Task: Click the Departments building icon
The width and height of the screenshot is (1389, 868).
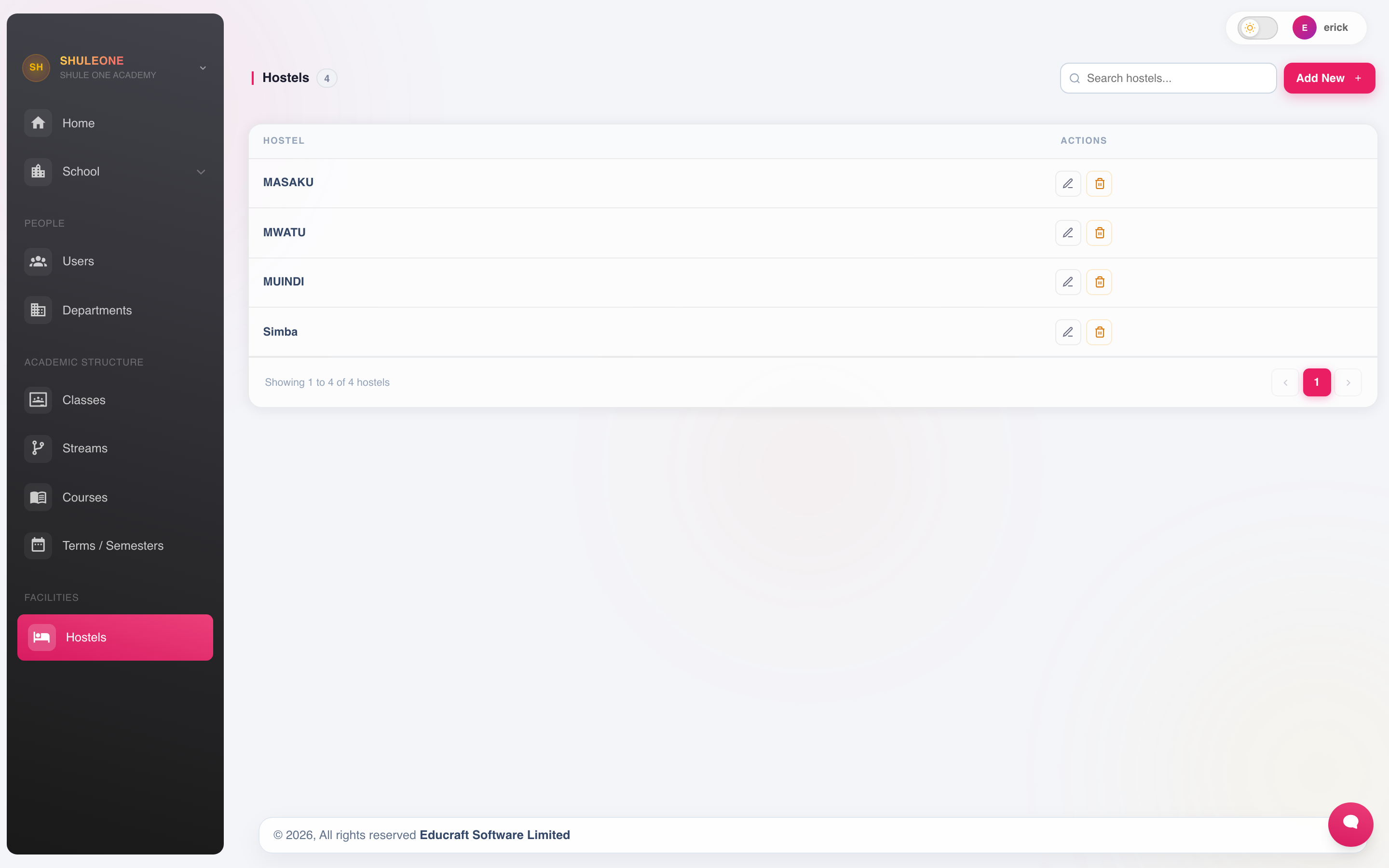Action: pos(38,310)
